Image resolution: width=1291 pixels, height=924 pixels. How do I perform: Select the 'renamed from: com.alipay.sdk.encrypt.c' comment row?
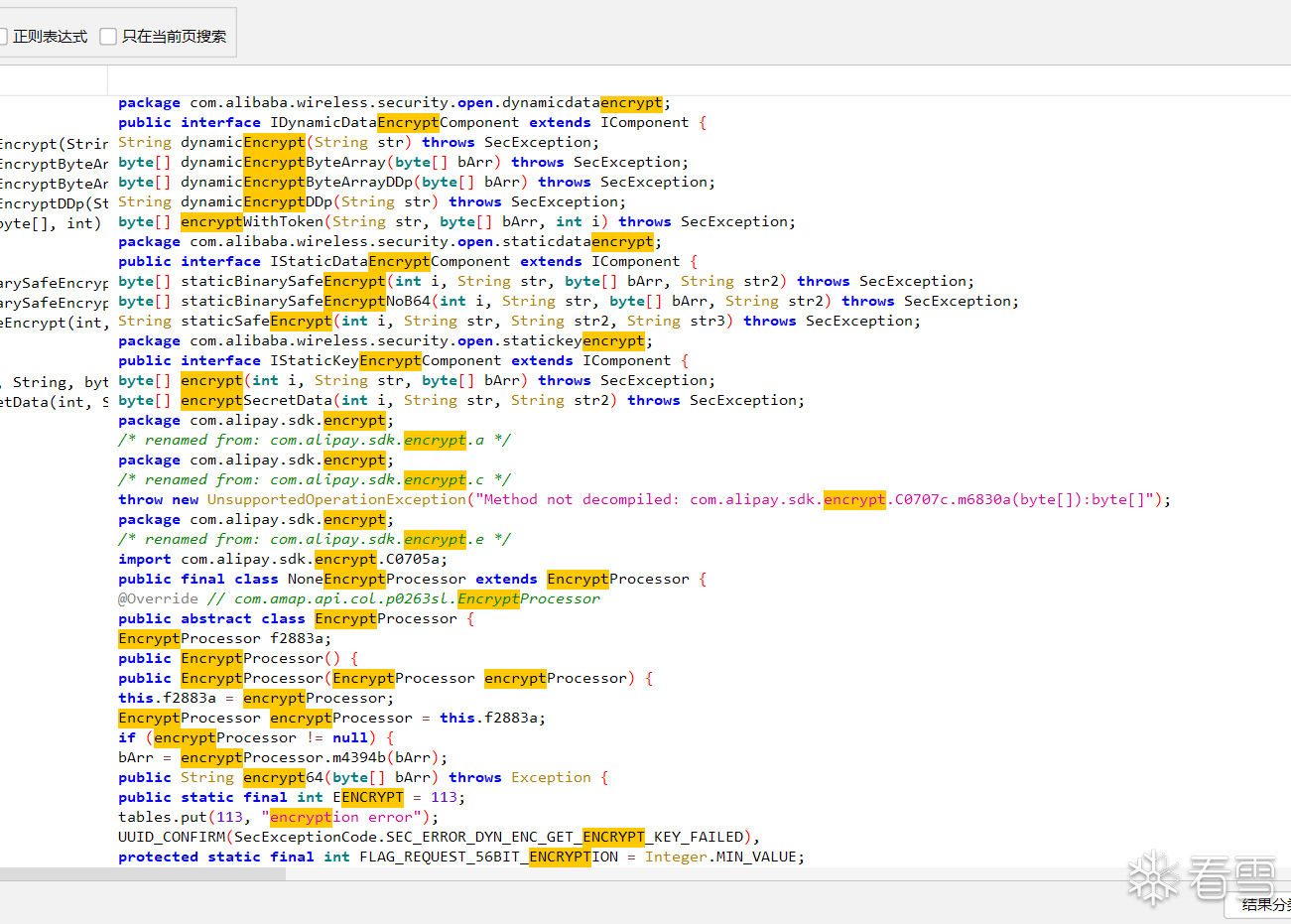point(315,480)
